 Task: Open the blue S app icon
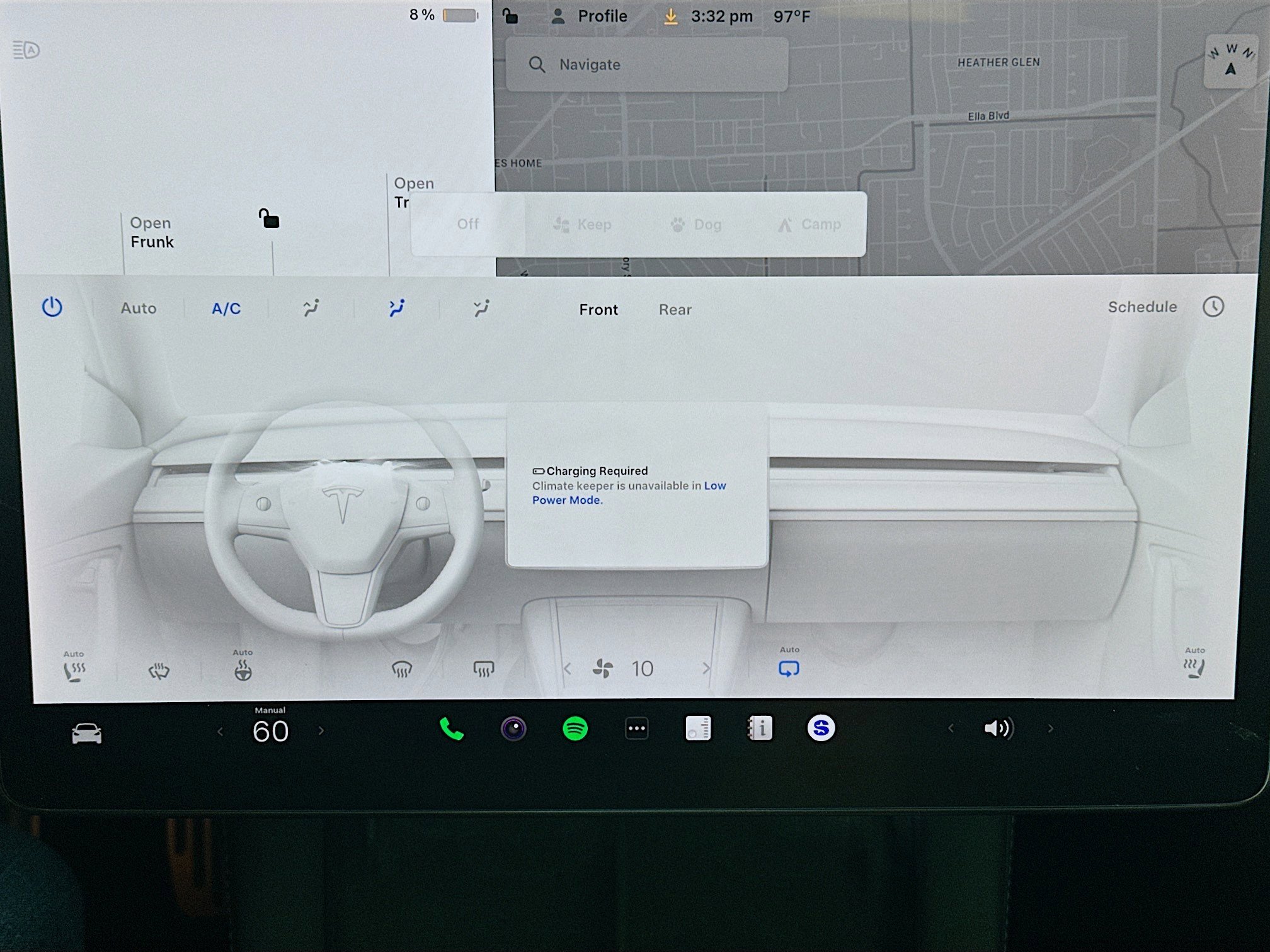point(821,728)
